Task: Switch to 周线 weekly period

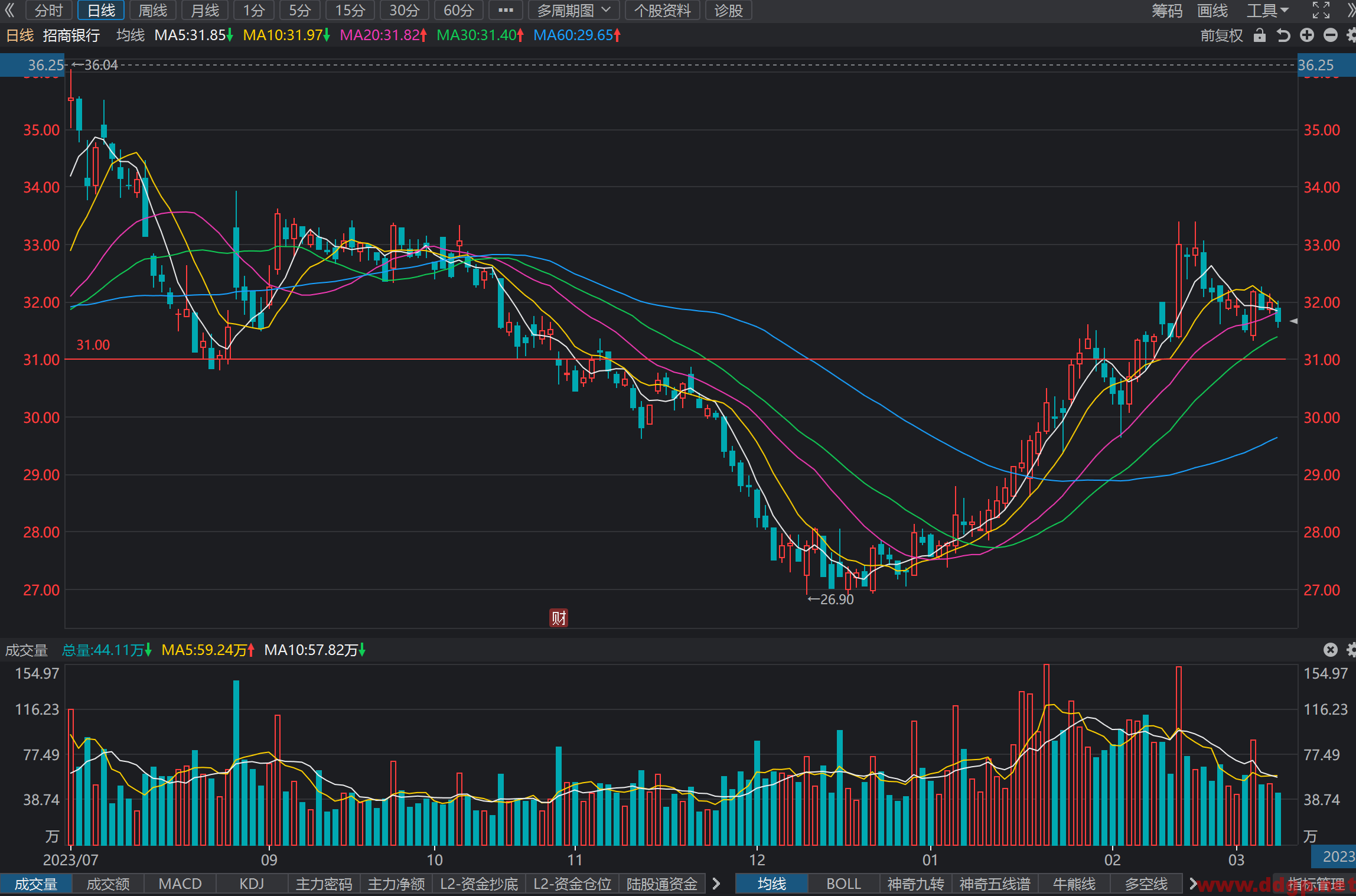Action: point(153,10)
